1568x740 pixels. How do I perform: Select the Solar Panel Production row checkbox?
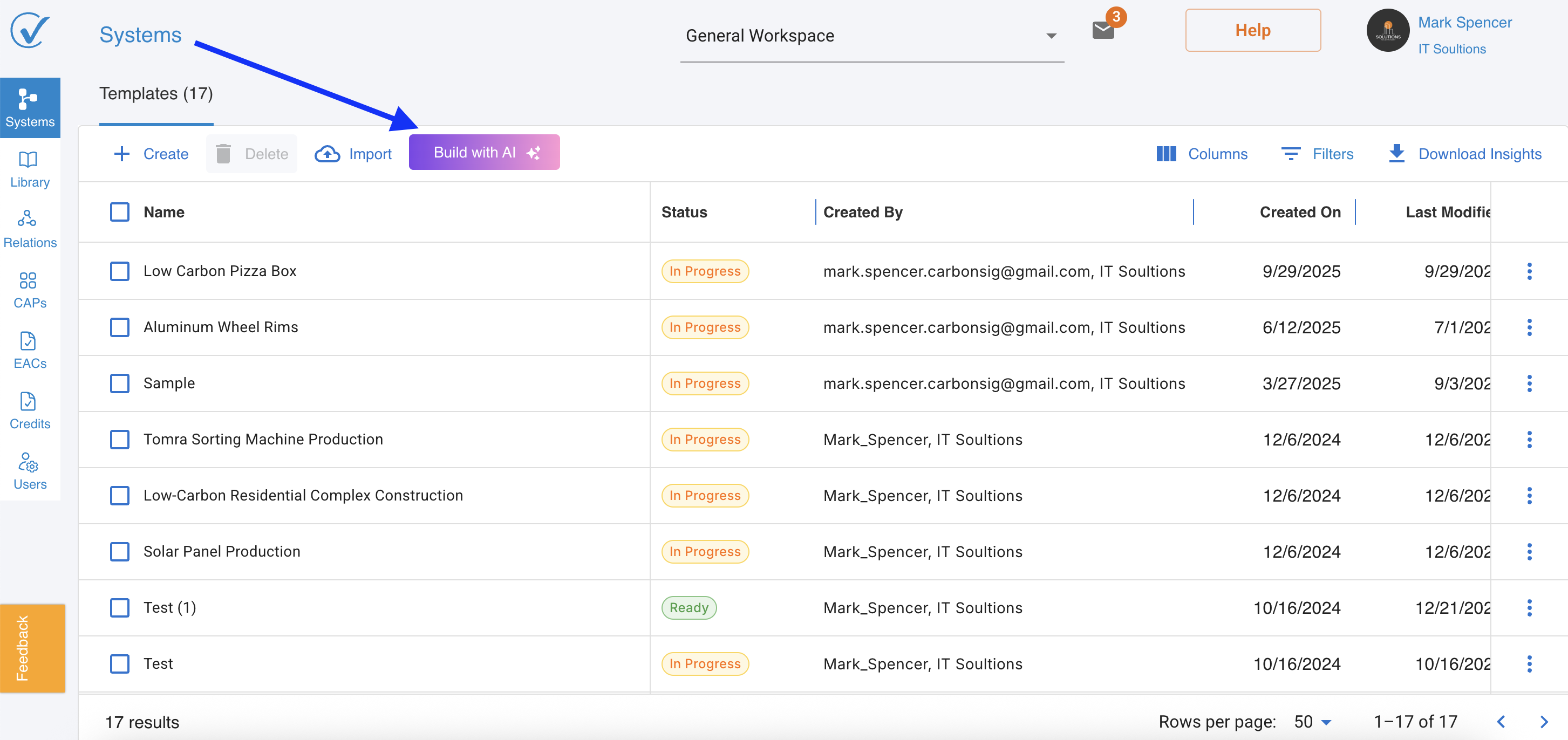(x=119, y=551)
